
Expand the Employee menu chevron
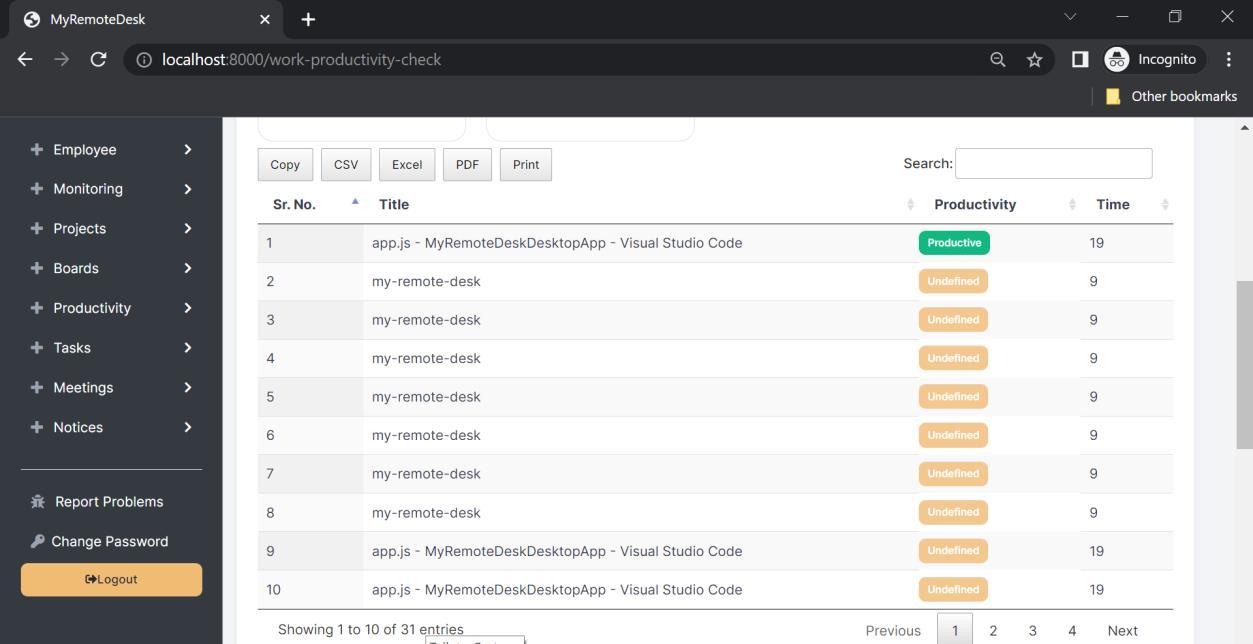(x=187, y=150)
